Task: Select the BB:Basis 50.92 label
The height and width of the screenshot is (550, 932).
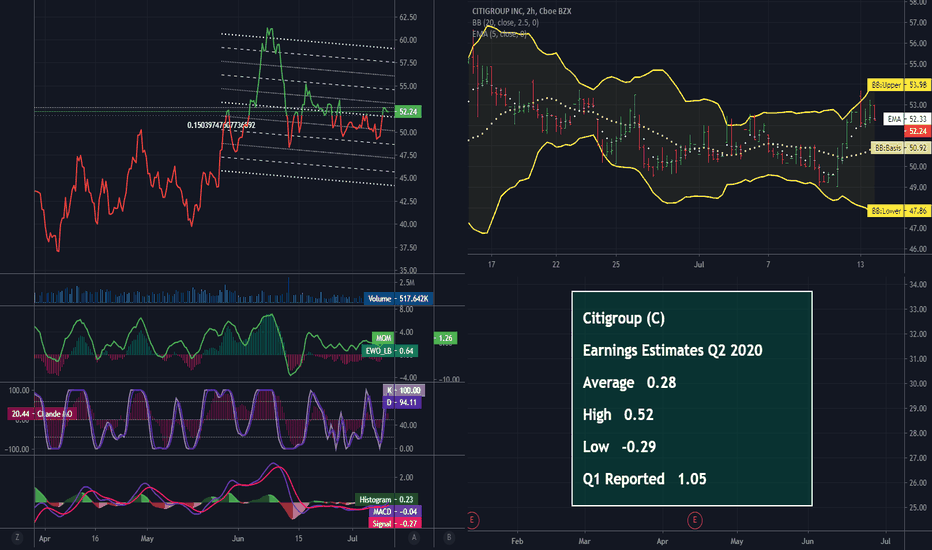Action: click(x=899, y=147)
